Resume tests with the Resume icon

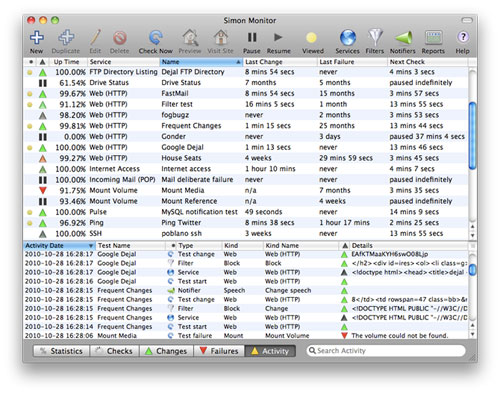[x=278, y=37]
